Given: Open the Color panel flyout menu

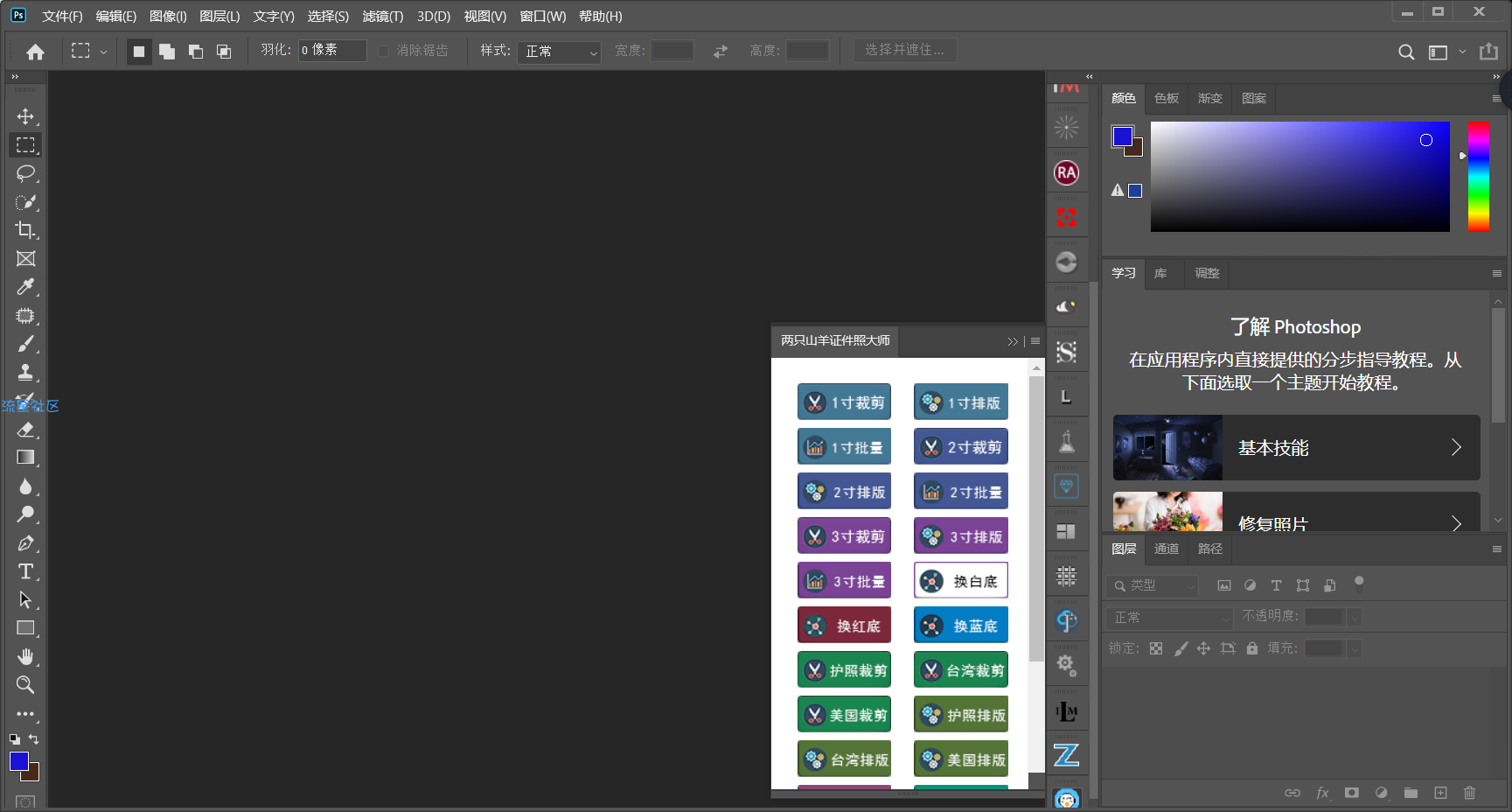Looking at the screenshot, I should tap(1496, 99).
